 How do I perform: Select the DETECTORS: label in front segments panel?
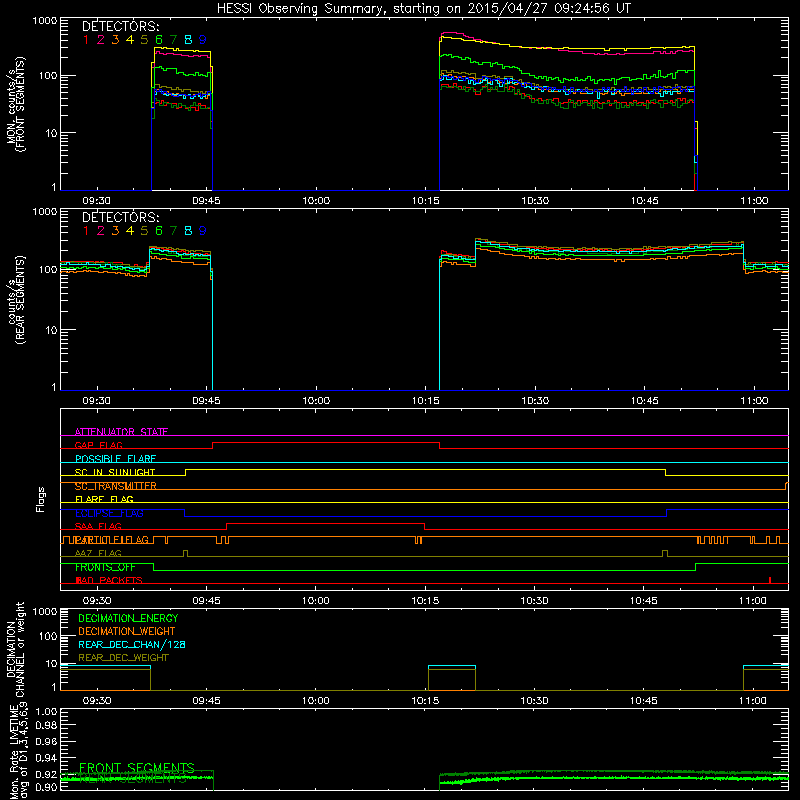coord(121,26)
